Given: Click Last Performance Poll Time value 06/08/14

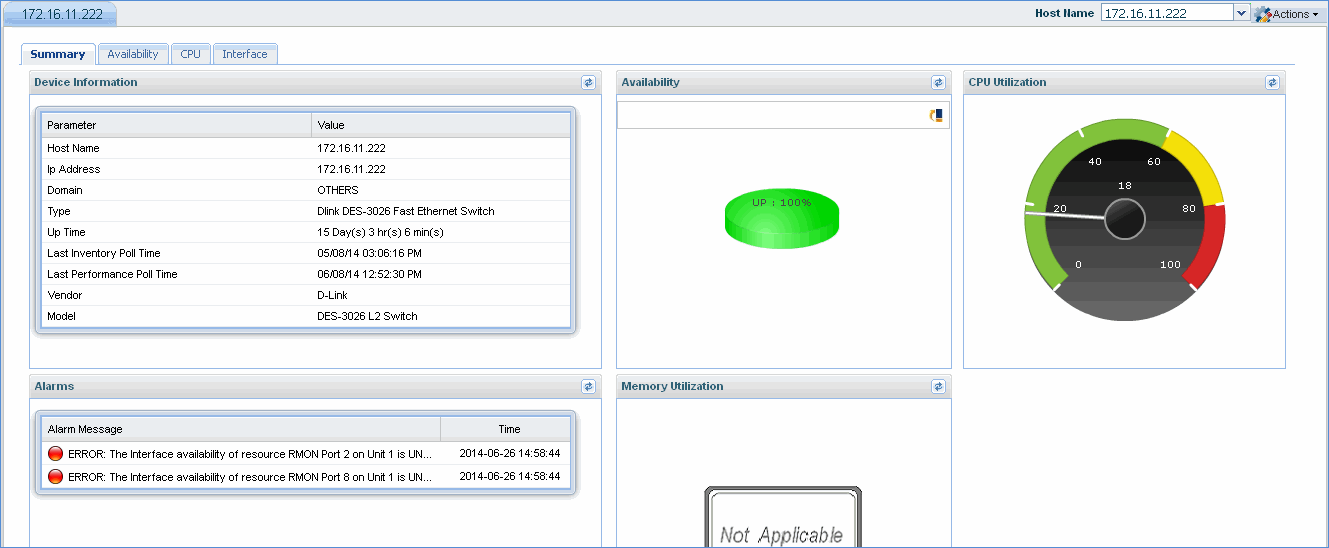Looking at the screenshot, I should [370, 274].
